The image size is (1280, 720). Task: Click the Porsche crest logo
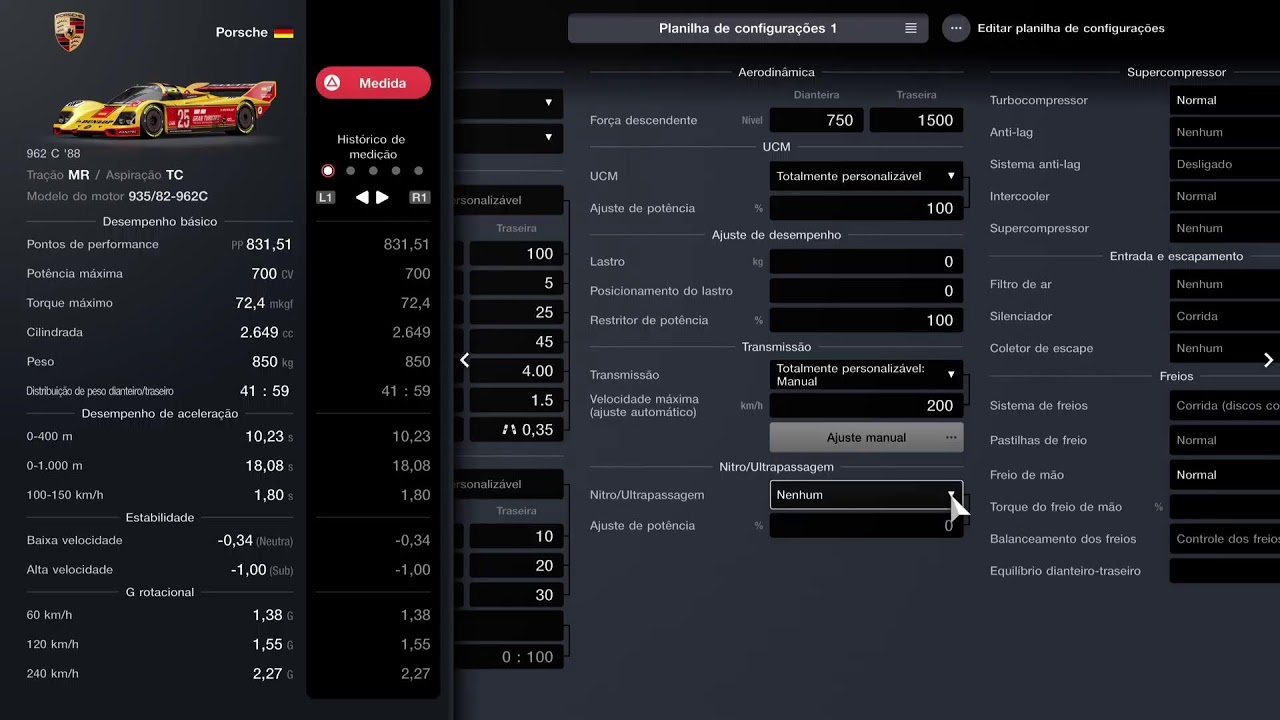point(70,32)
